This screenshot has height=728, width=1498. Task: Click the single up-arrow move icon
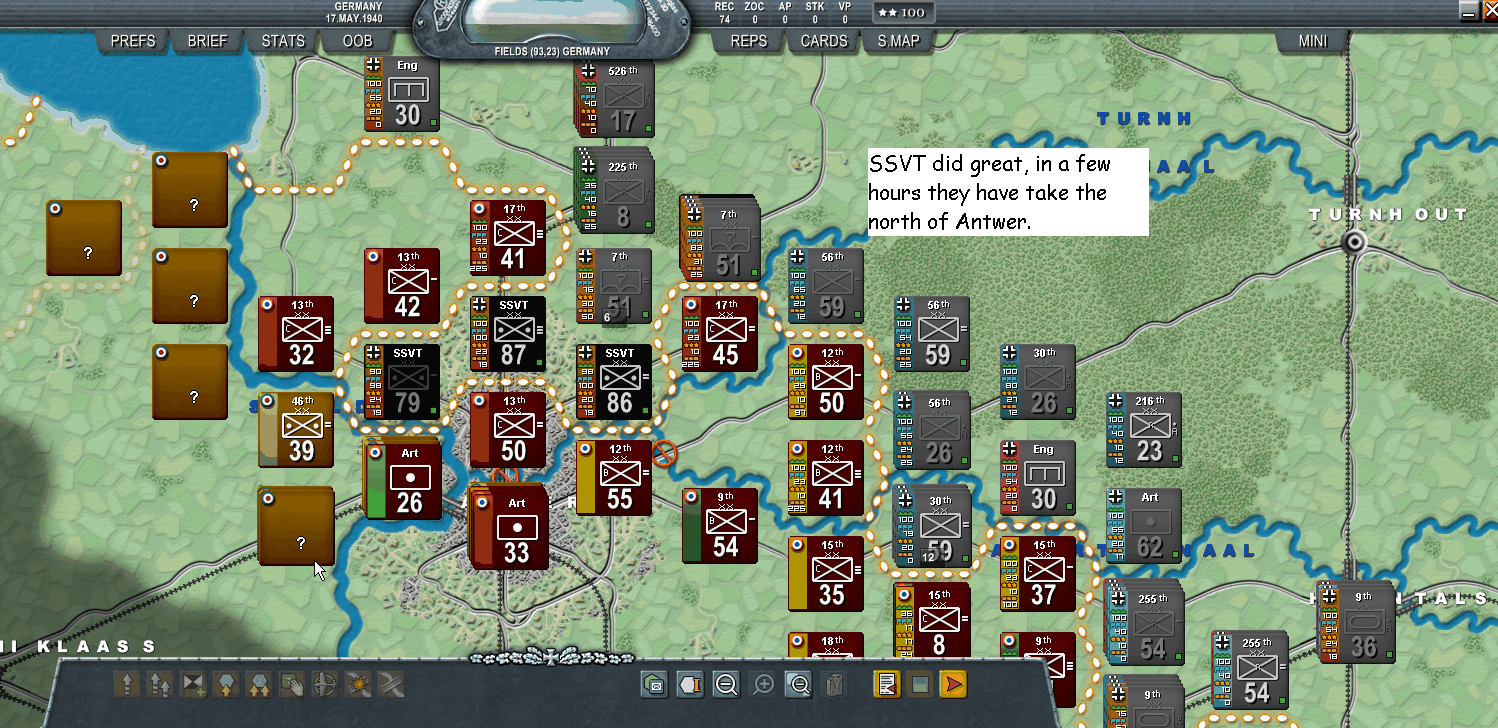point(127,685)
